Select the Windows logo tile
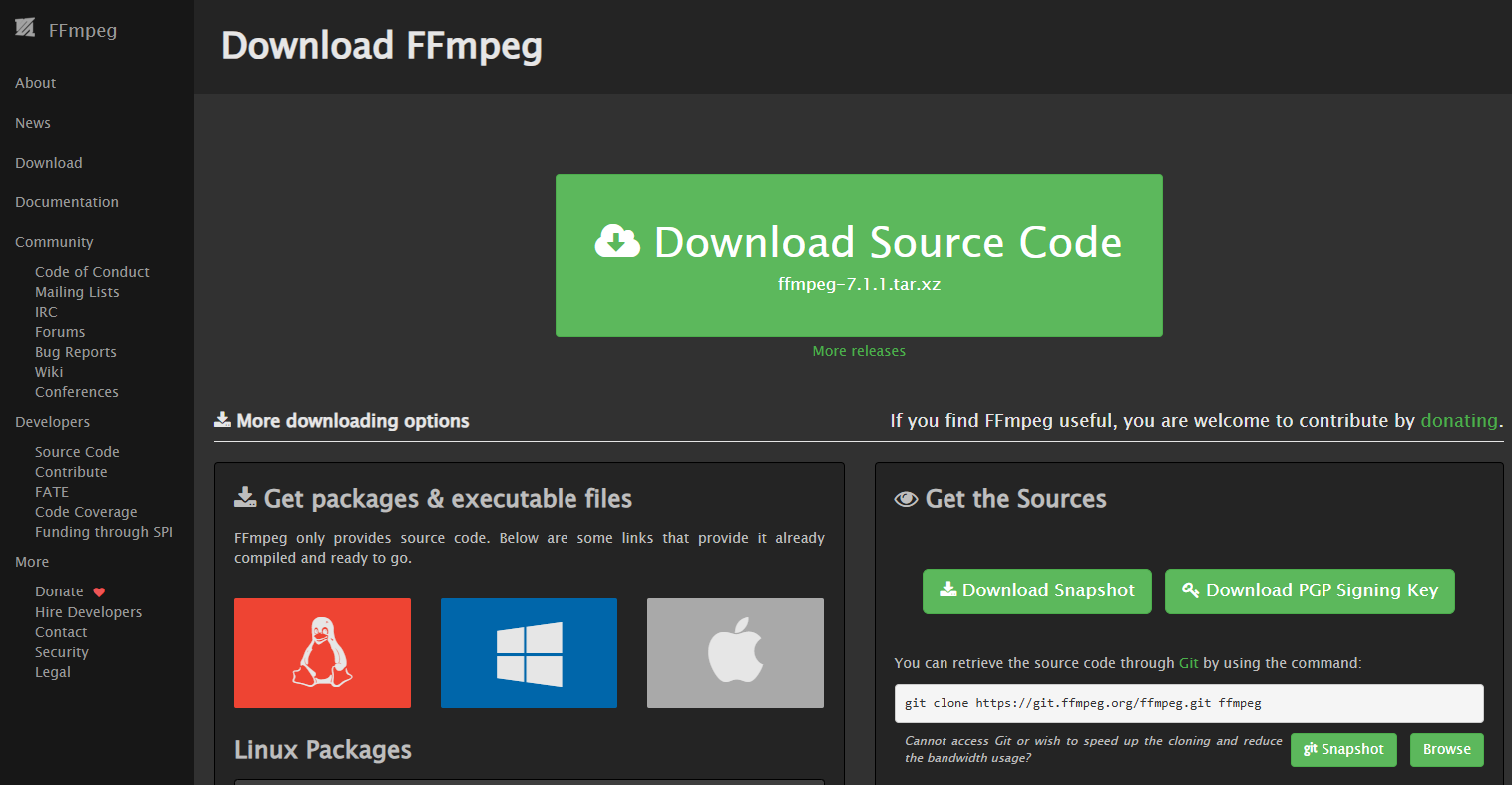 529,653
